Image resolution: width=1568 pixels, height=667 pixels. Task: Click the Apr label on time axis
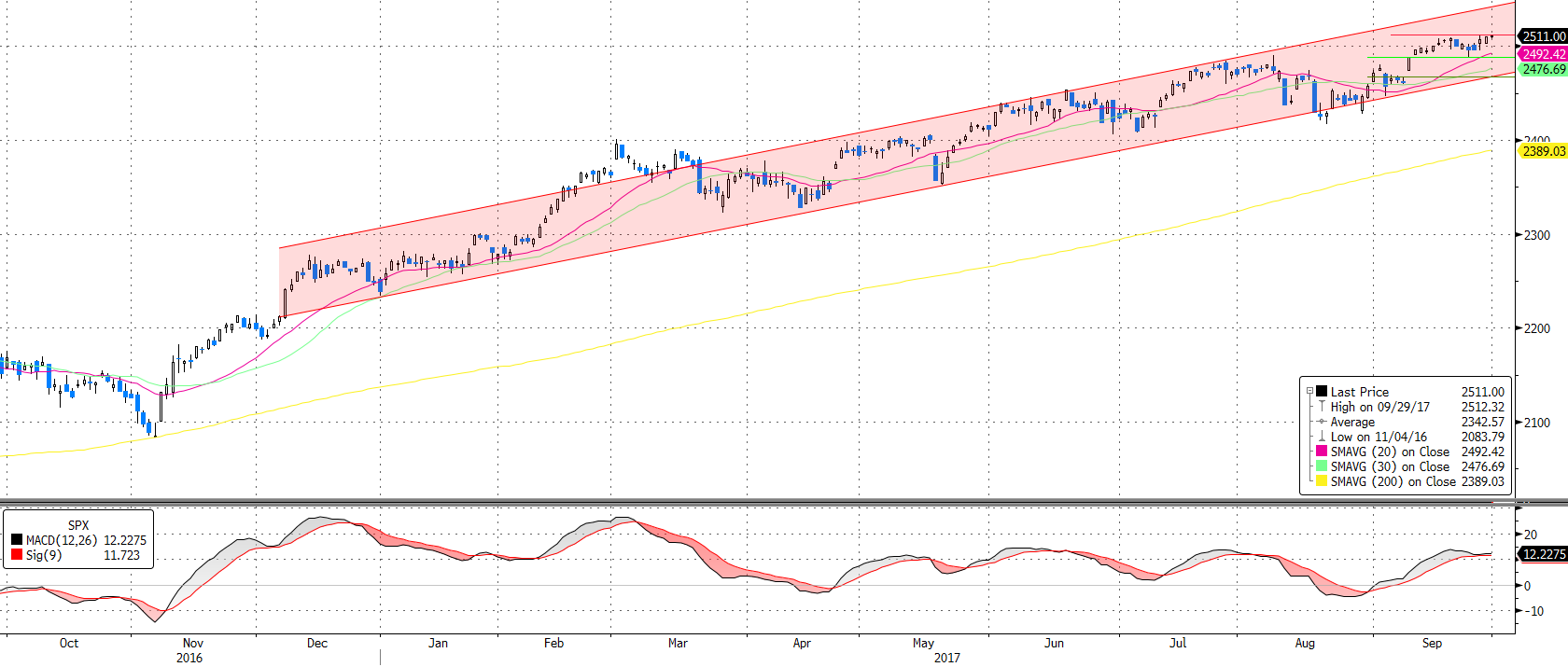pyautogui.click(x=802, y=643)
